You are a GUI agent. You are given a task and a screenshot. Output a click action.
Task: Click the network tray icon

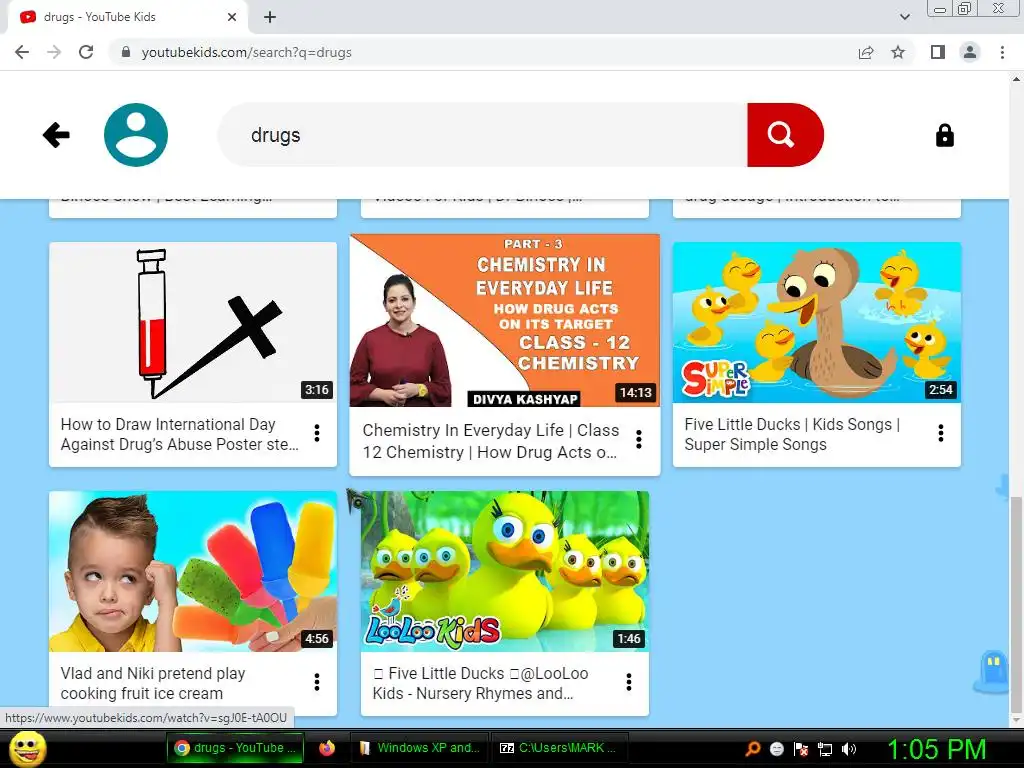tap(825, 749)
